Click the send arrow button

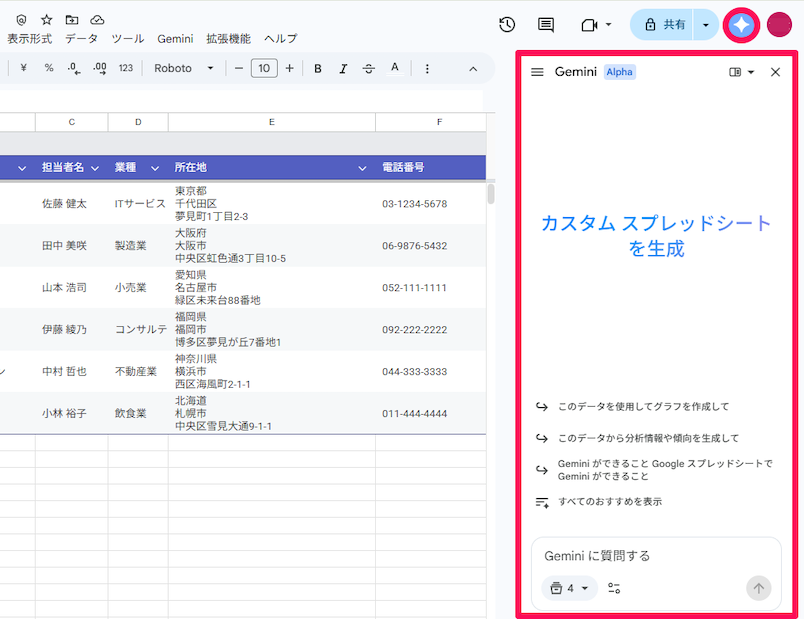coord(758,588)
